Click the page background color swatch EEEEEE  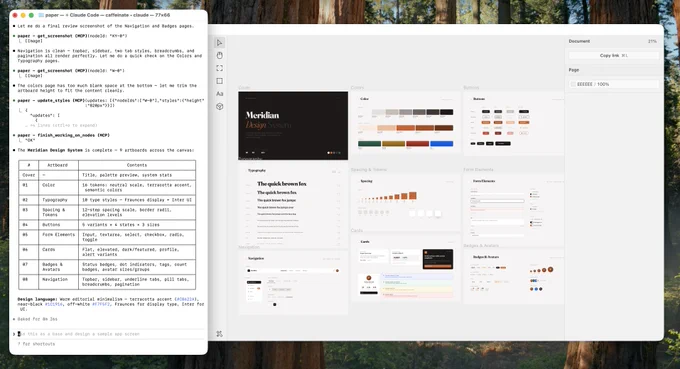point(573,84)
